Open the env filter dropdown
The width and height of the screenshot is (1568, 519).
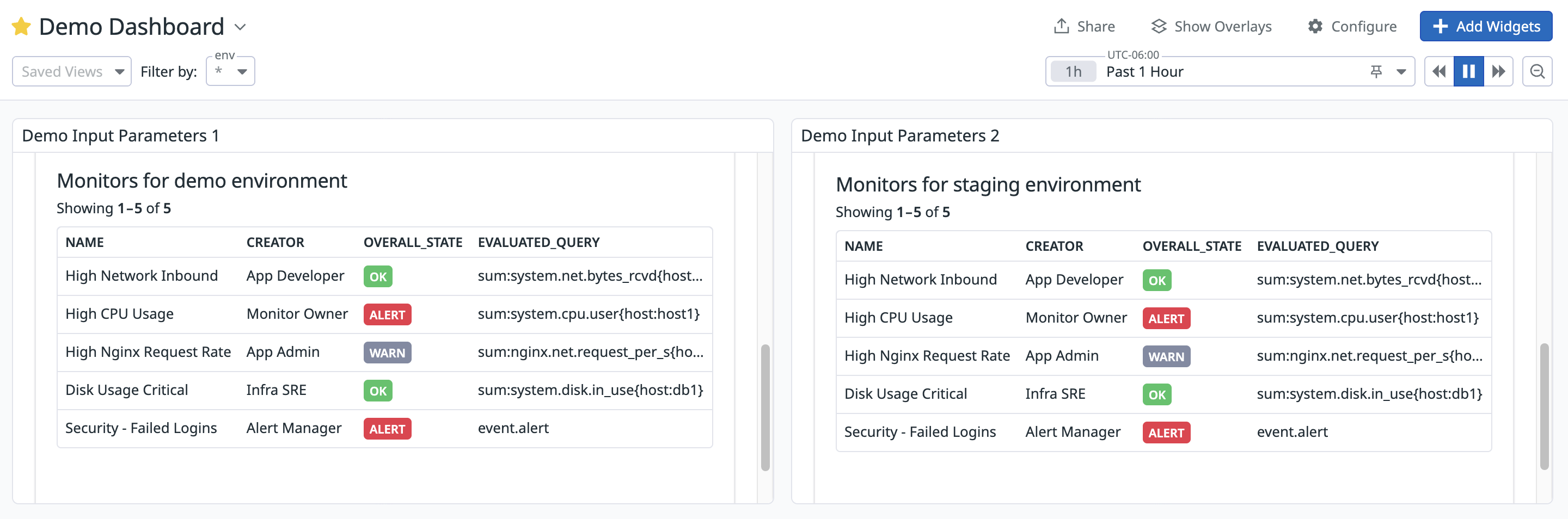pyautogui.click(x=231, y=72)
